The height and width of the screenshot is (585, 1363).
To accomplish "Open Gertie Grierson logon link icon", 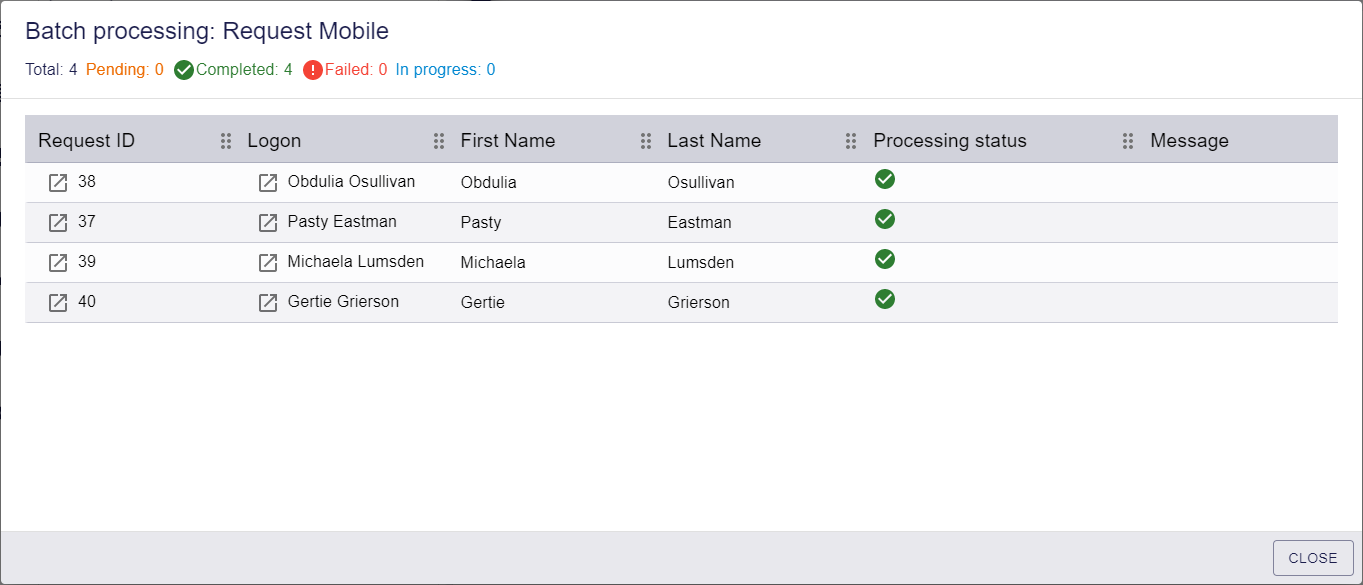I will tap(268, 303).
